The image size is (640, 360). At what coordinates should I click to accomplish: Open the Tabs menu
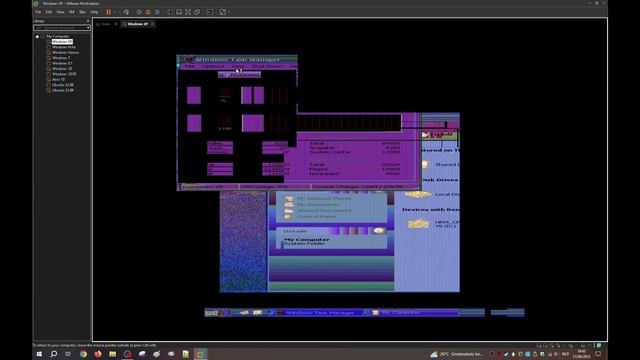pyautogui.click(x=82, y=12)
